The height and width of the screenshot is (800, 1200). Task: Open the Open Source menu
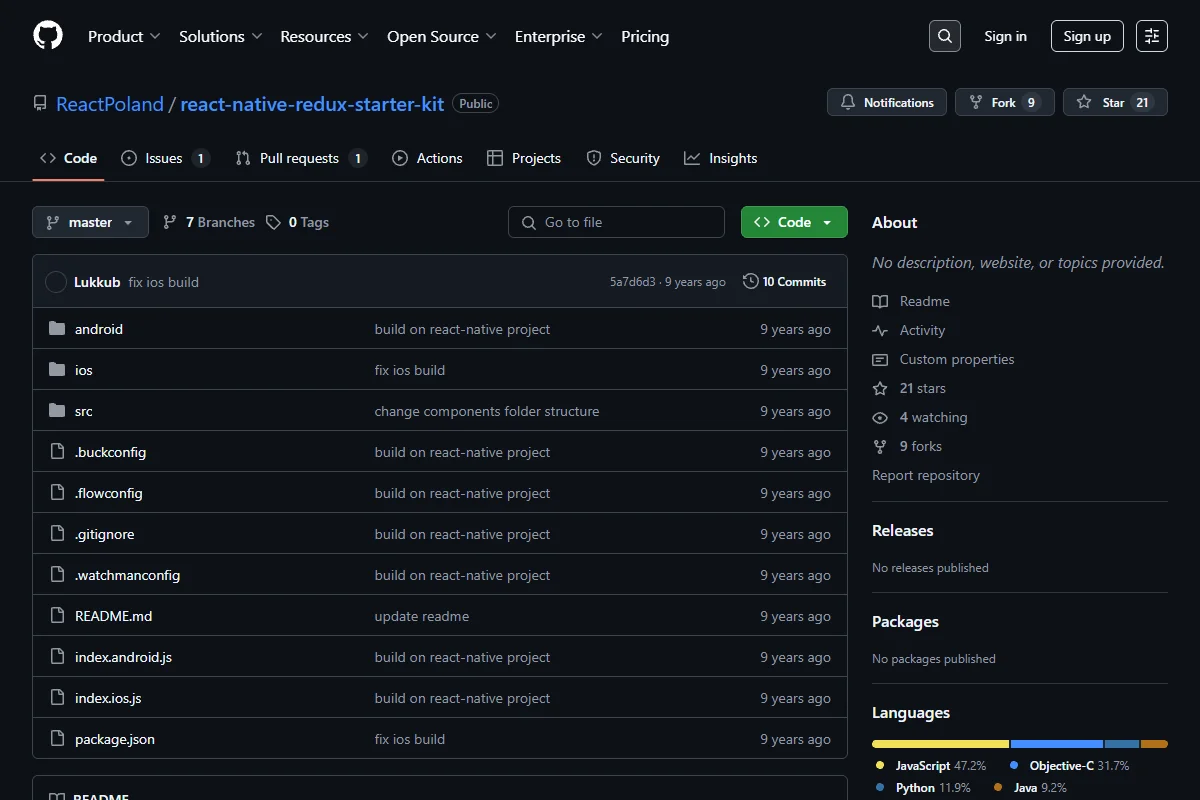442,36
